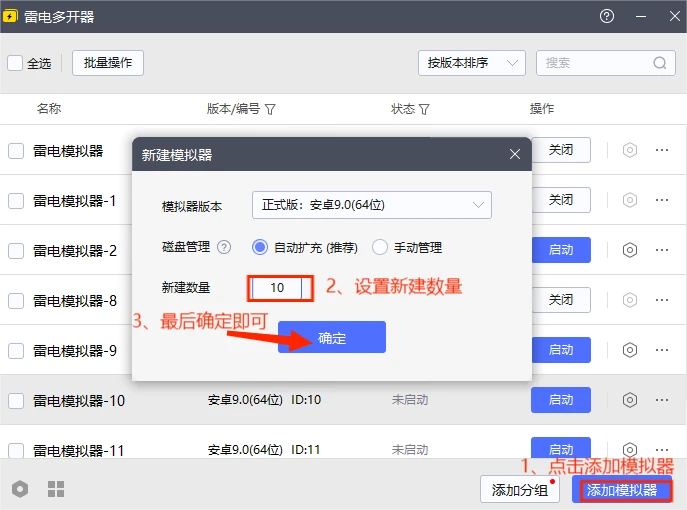Open the version/ID column filter funnel
This screenshot has width=687, height=510.
[270, 109]
